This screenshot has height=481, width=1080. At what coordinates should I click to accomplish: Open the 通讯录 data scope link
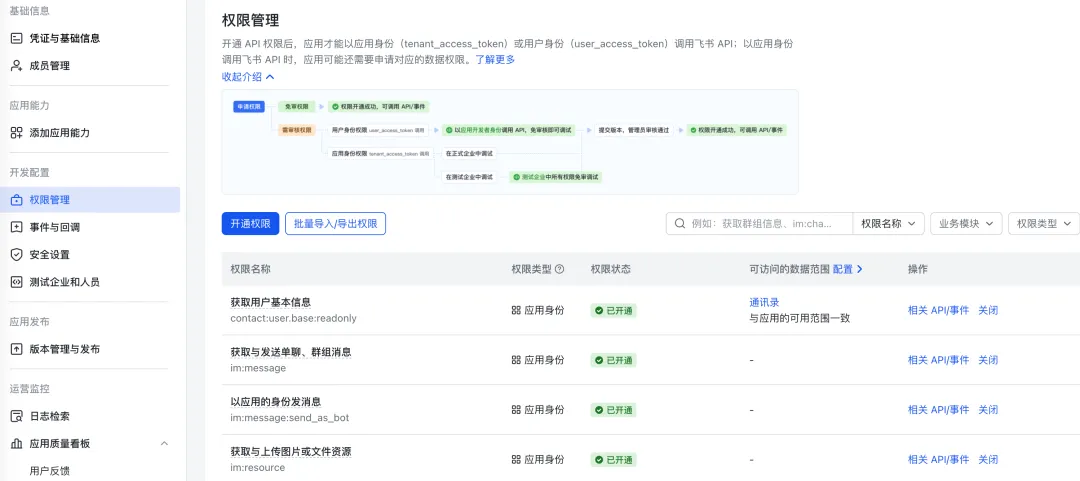click(x=764, y=303)
